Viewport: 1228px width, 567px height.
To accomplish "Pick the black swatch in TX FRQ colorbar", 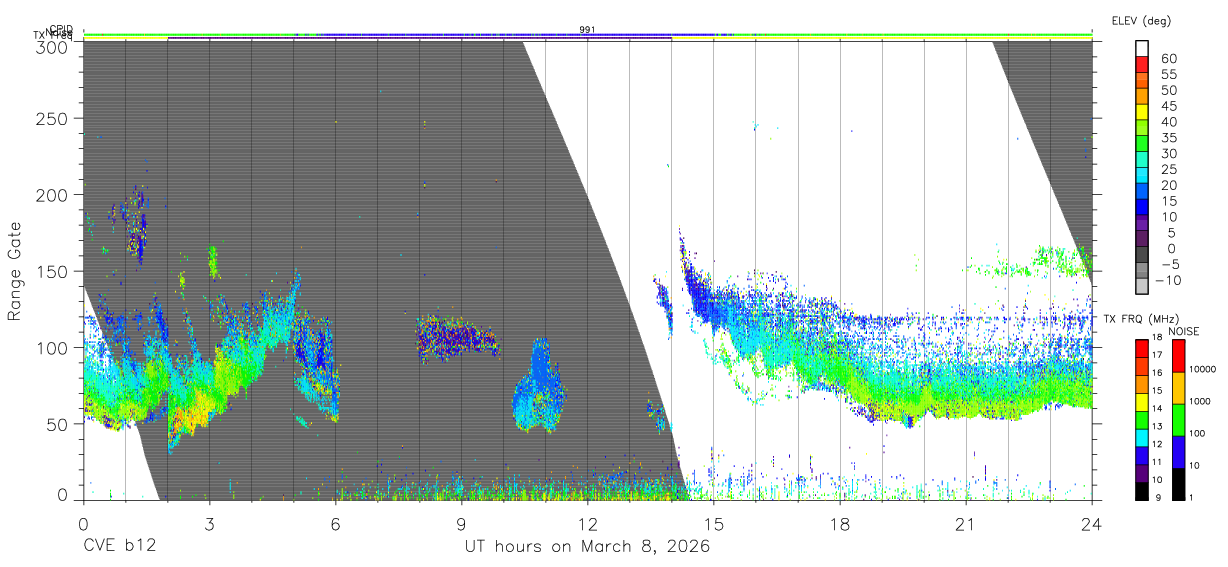I will [1141, 489].
